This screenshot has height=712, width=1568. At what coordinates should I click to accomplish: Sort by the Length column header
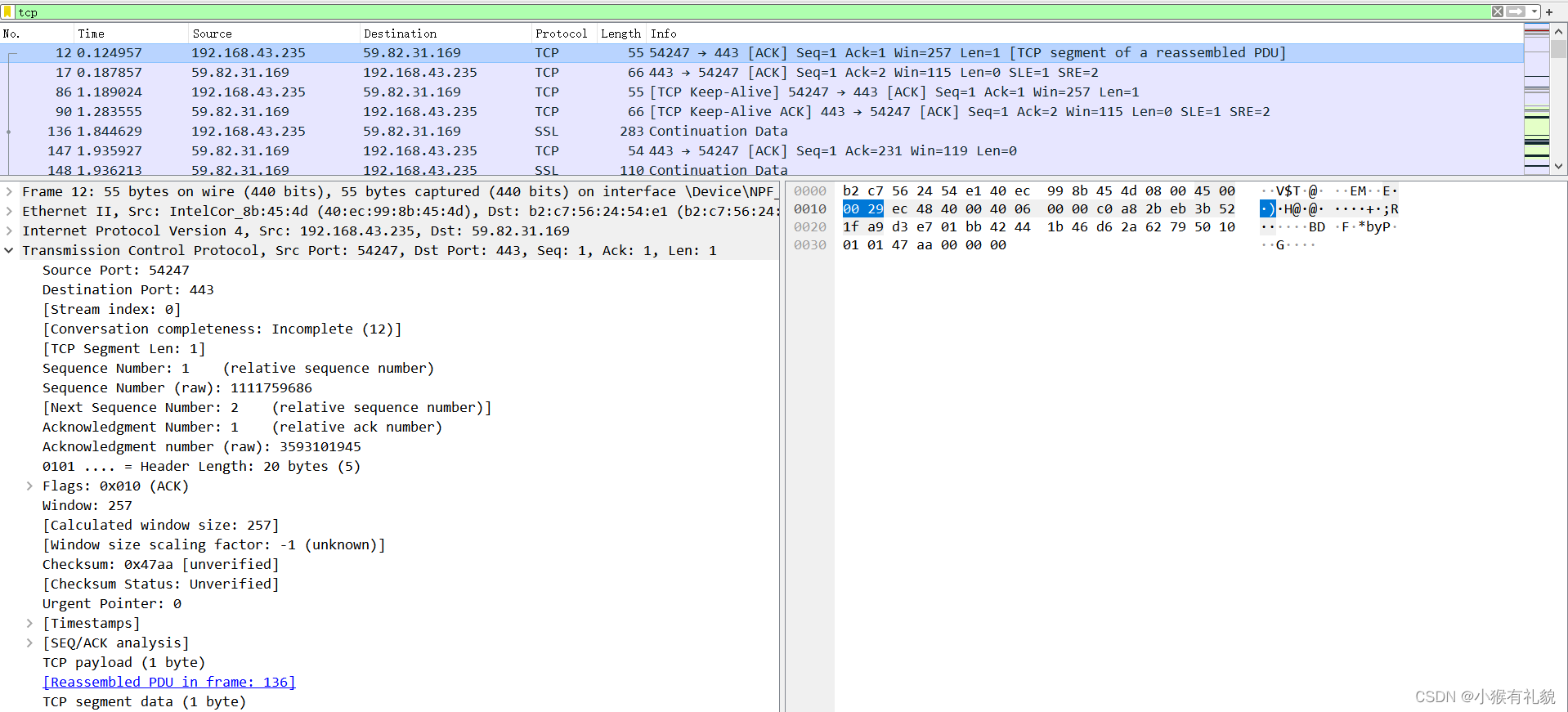pos(622,34)
